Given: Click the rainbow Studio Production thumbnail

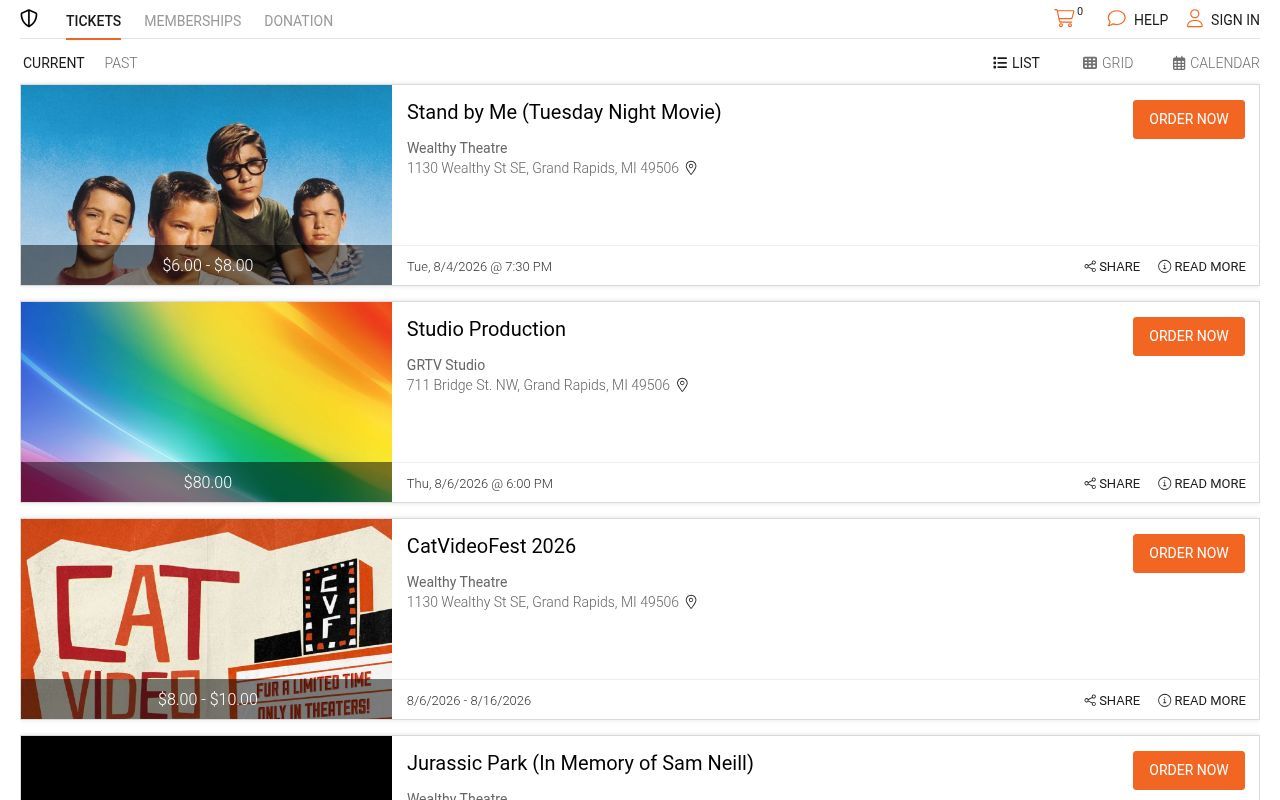Looking at the screenshot, I should [x=206, y=402].
